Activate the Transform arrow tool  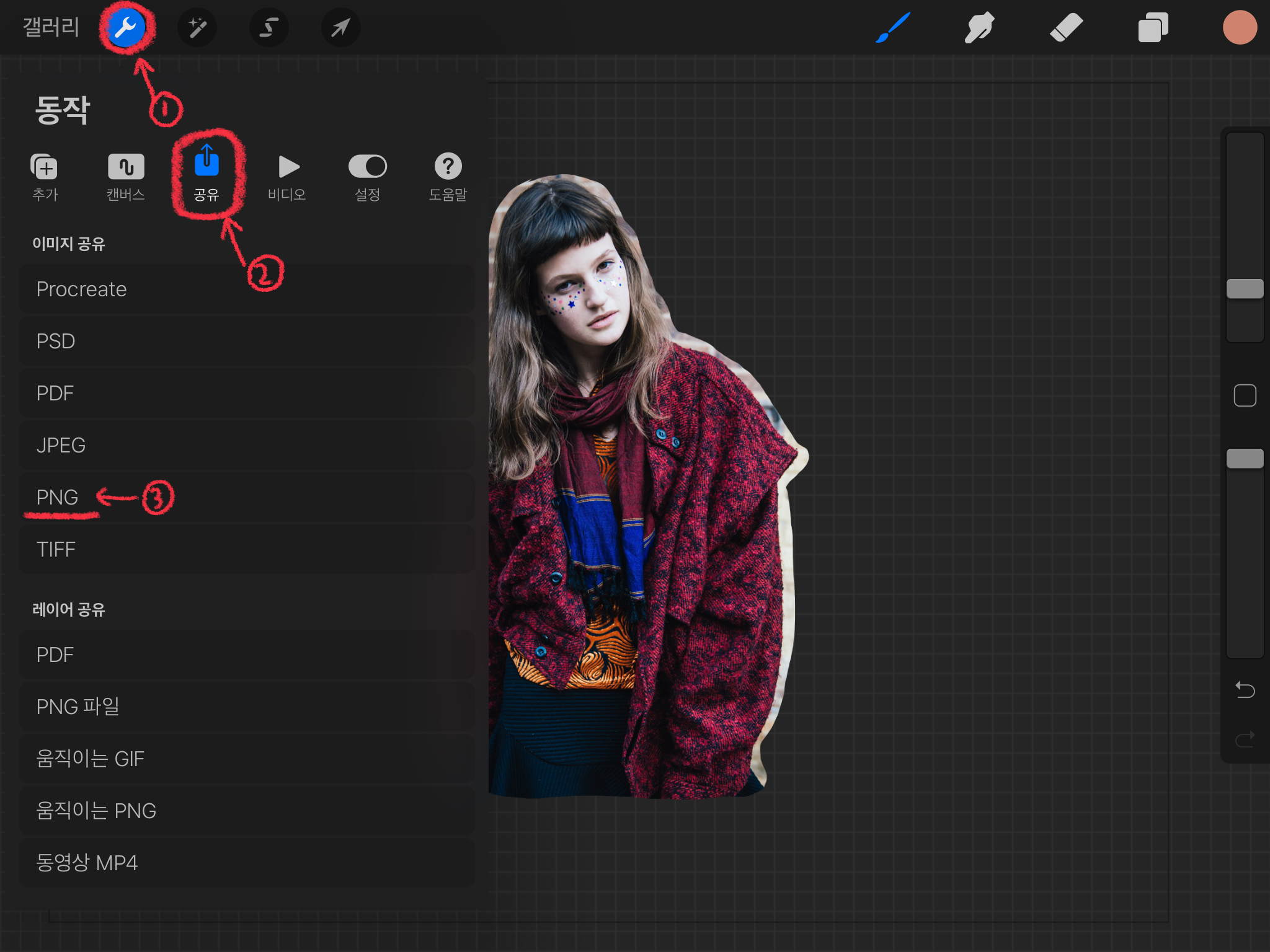[340, 27]
